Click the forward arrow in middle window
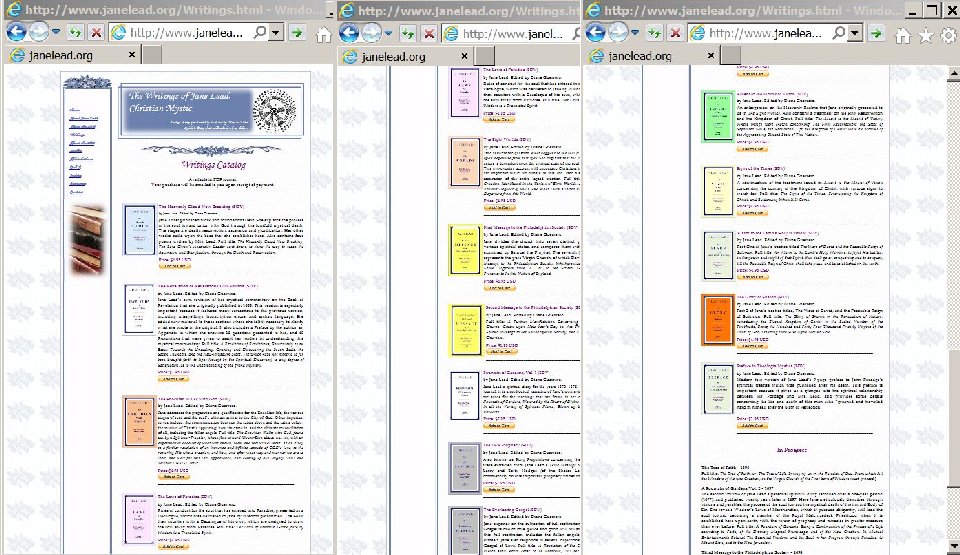Viewport: 960px width, 555px height. 372,33
